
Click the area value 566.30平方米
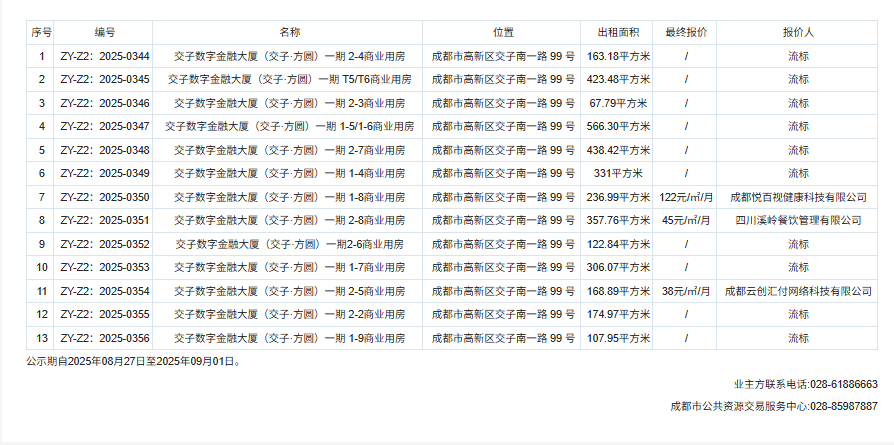[618, 126]
